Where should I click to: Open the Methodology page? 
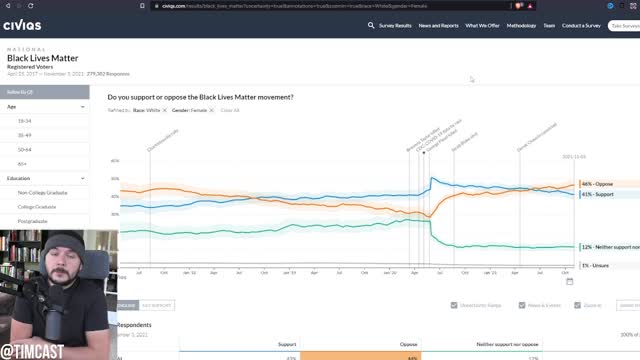tap(521, 25)
